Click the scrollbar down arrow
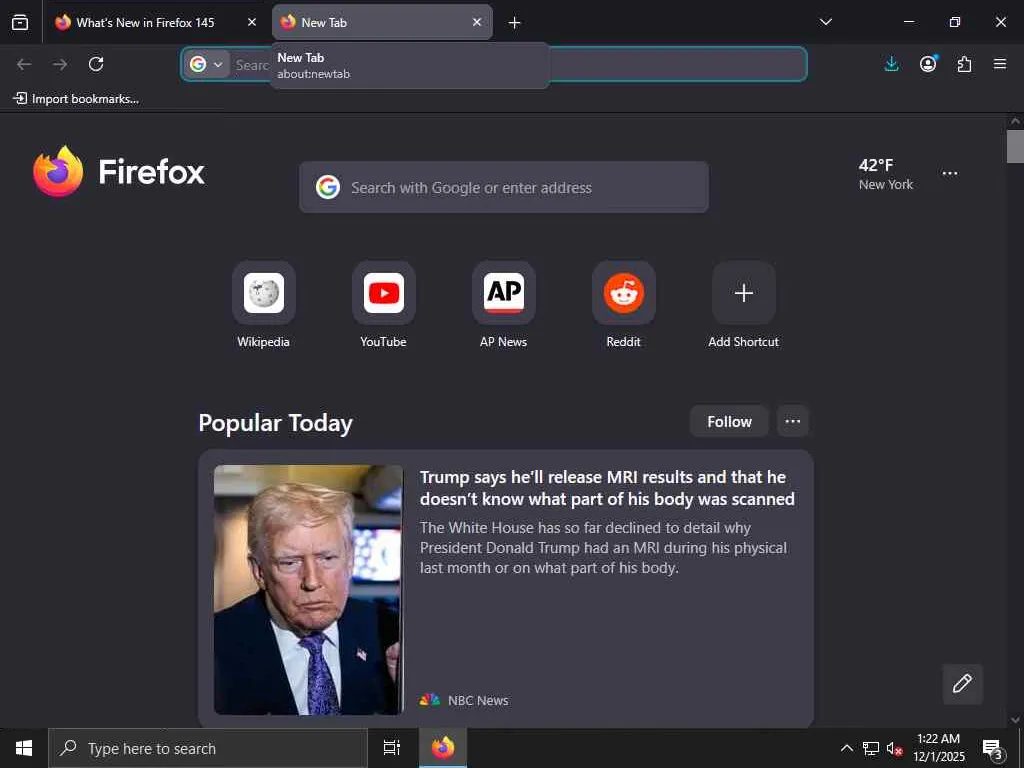The image size is (1024, 768). coord(1015,720)
